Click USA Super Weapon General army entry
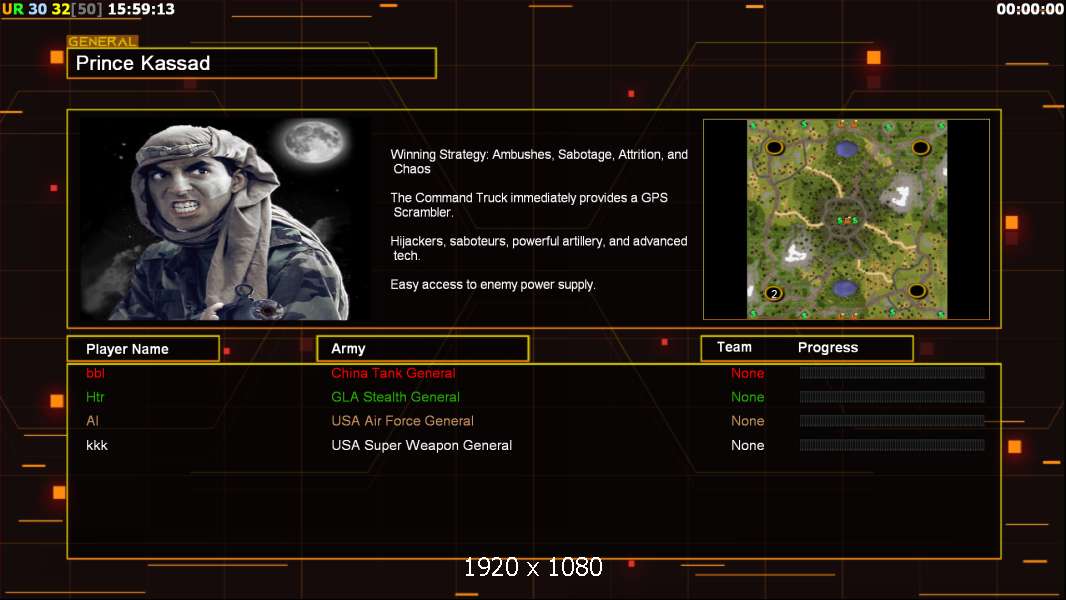Viewport: 1066px width, 600px height. pos(422,445)
